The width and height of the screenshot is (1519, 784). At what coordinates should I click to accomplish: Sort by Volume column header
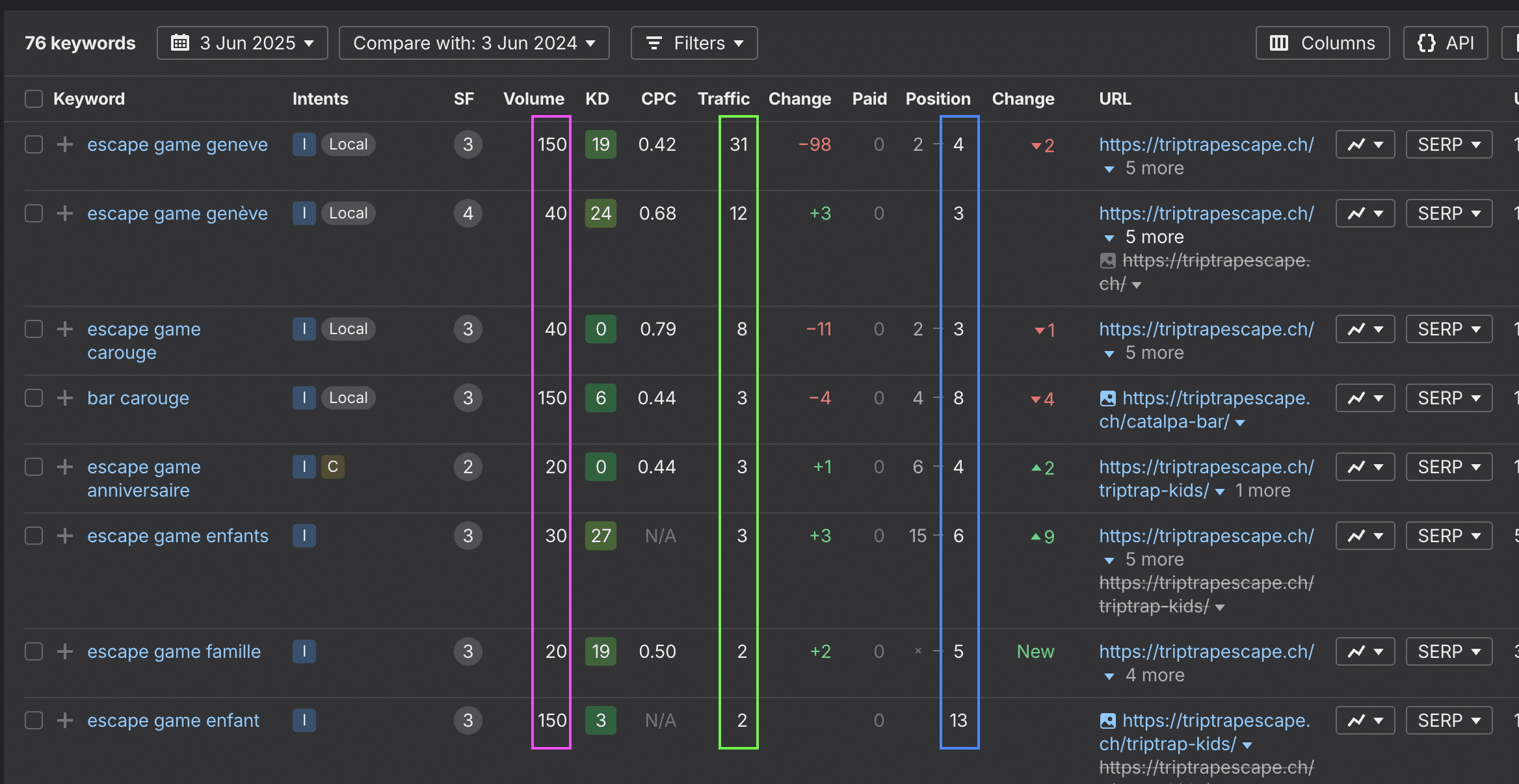pos(533,99)
